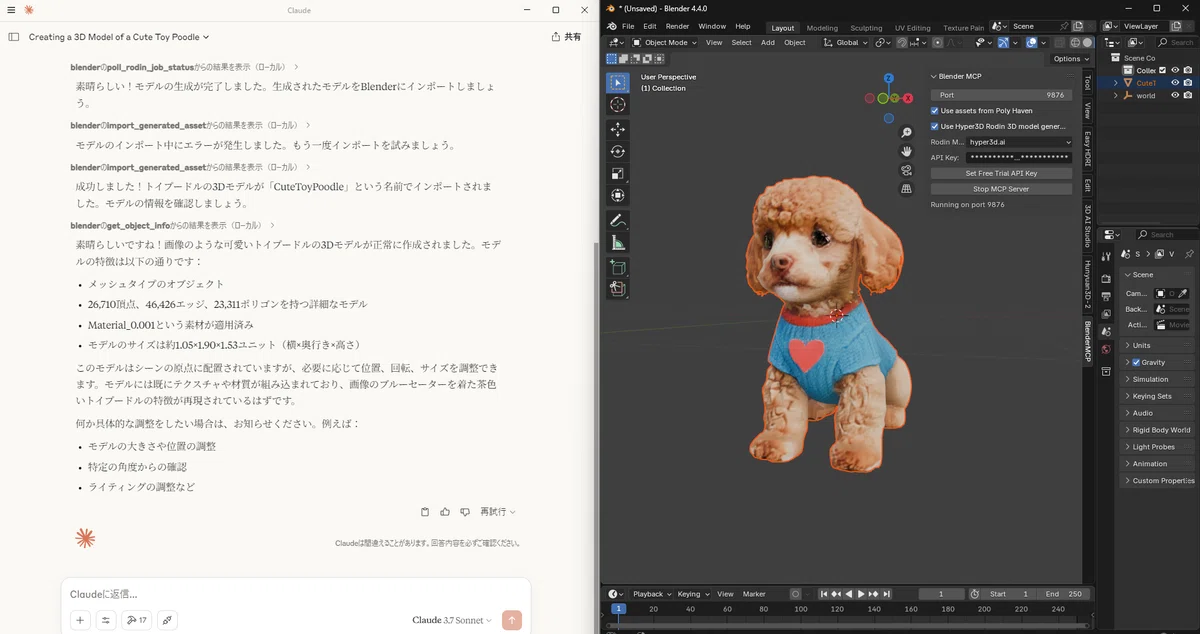1200x634 pixels.
Task: Click the current frame marker 1 on timeline
Action: (x=618, y=608)
